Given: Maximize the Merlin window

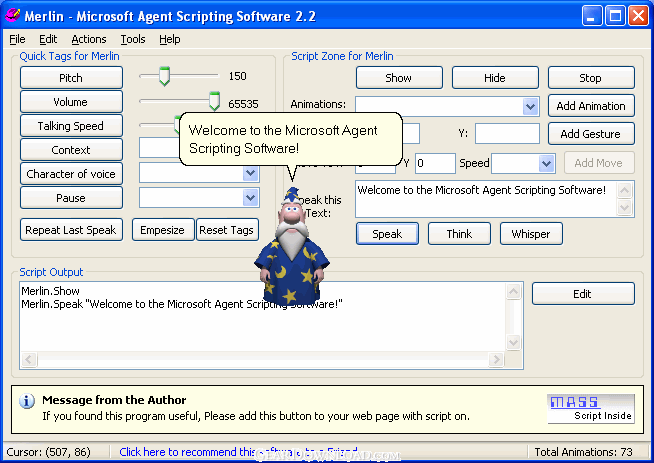Looking at the screenshot, I should point(615,16).
